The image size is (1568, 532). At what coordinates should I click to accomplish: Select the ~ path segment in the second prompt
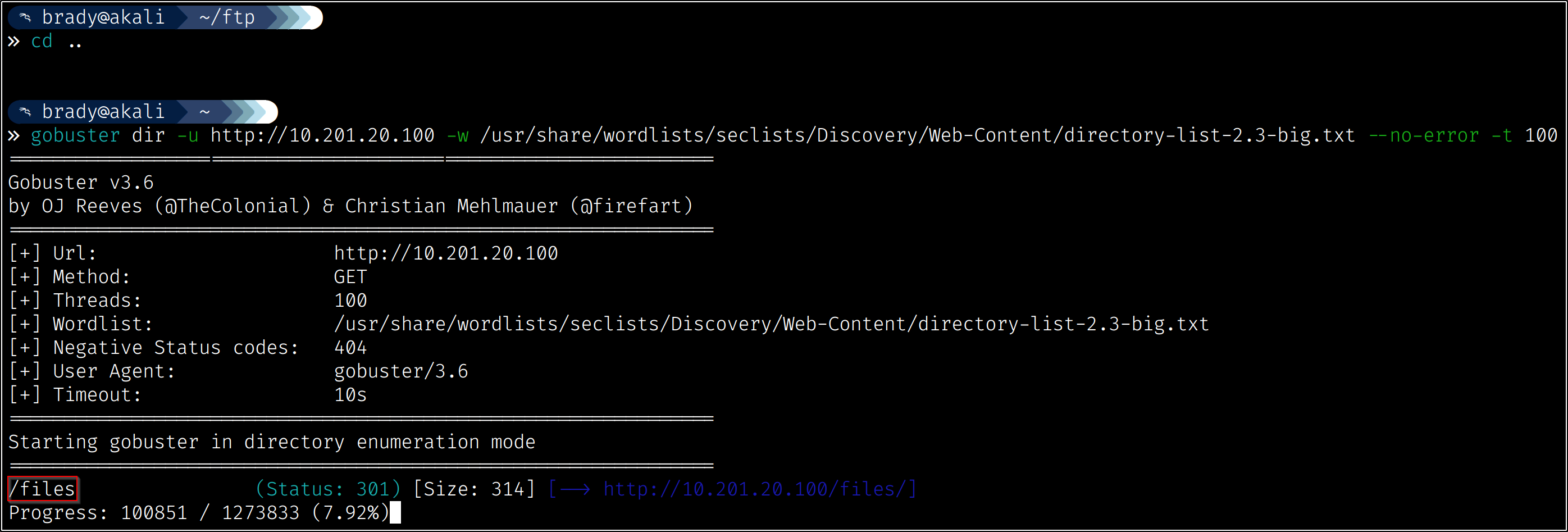204,112
